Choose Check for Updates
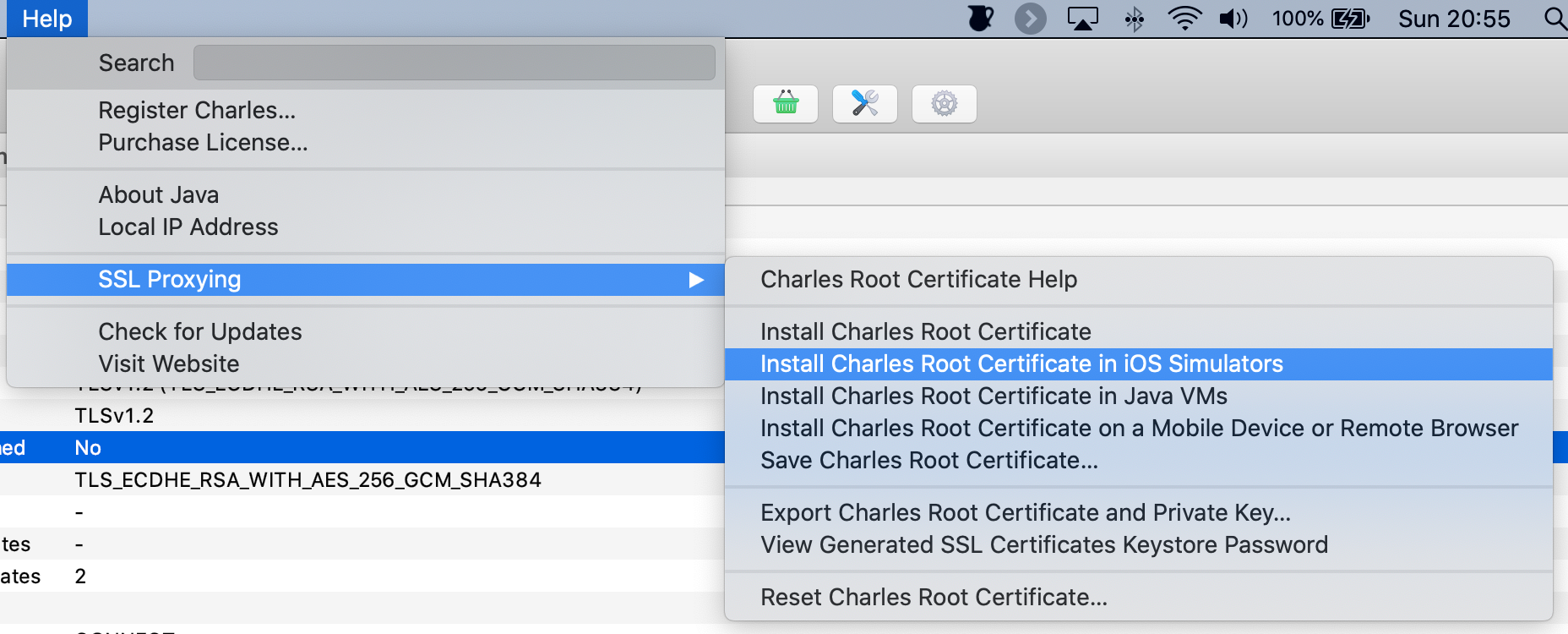 (366, 332)
